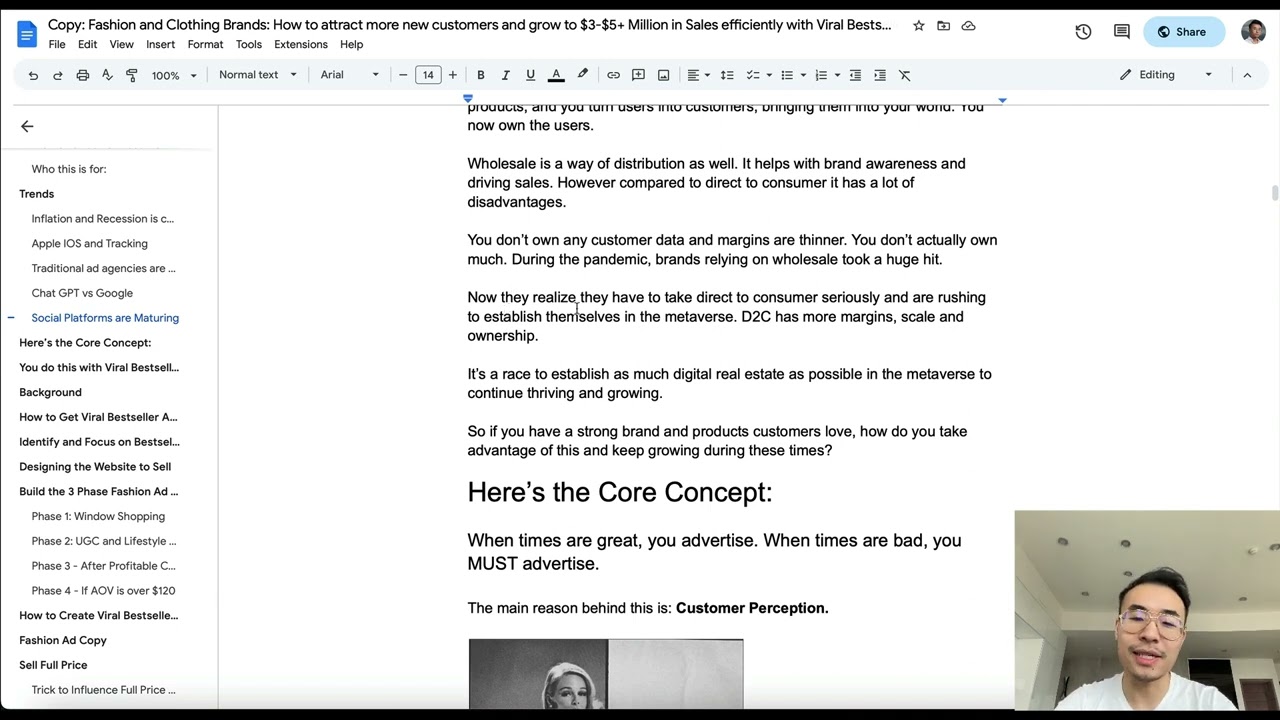The image size is (1280, 720).
Task: Insert a link using chain icon
Action: [x=613, y=75]
